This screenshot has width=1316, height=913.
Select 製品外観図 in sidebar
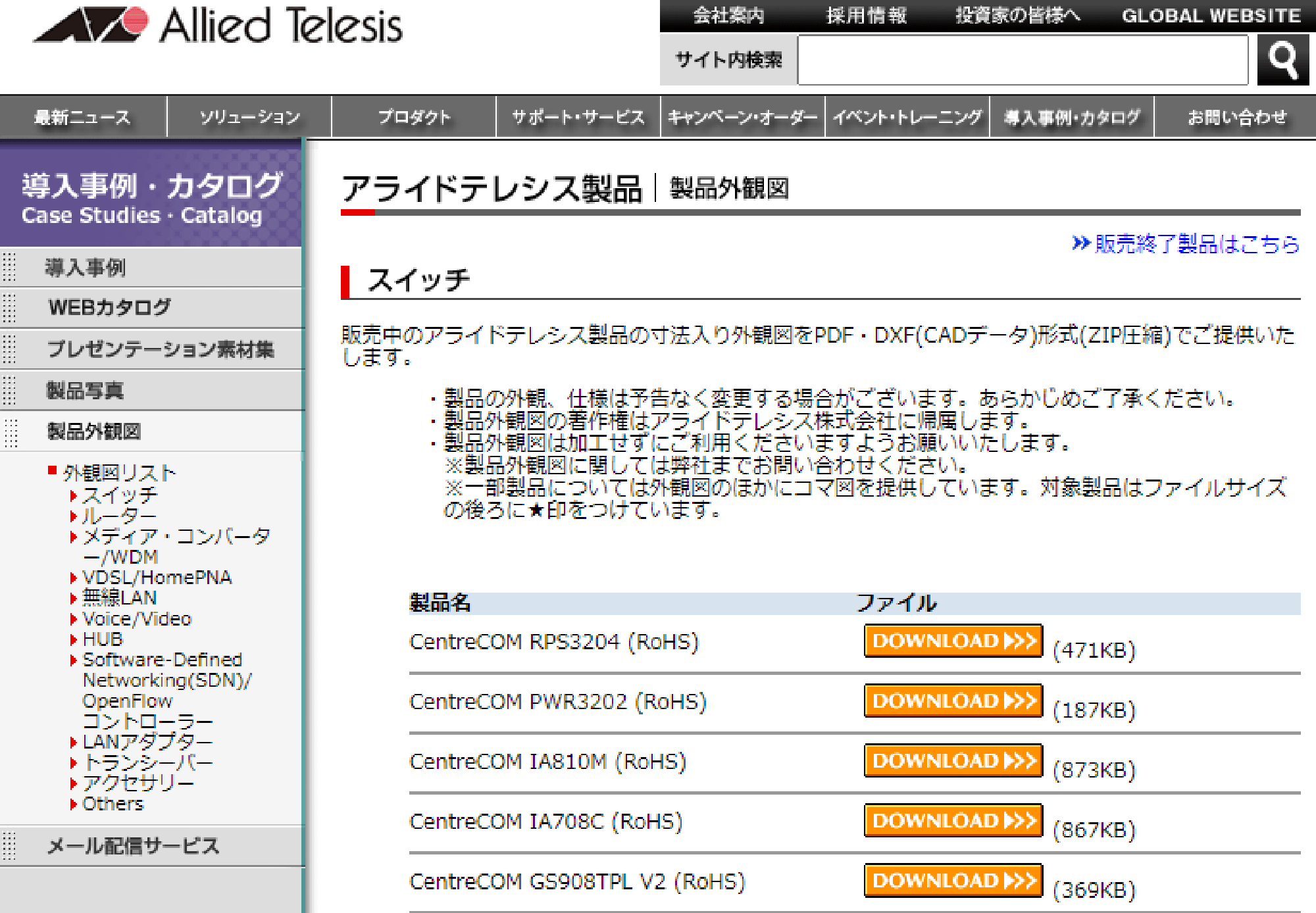click(151, 432)
